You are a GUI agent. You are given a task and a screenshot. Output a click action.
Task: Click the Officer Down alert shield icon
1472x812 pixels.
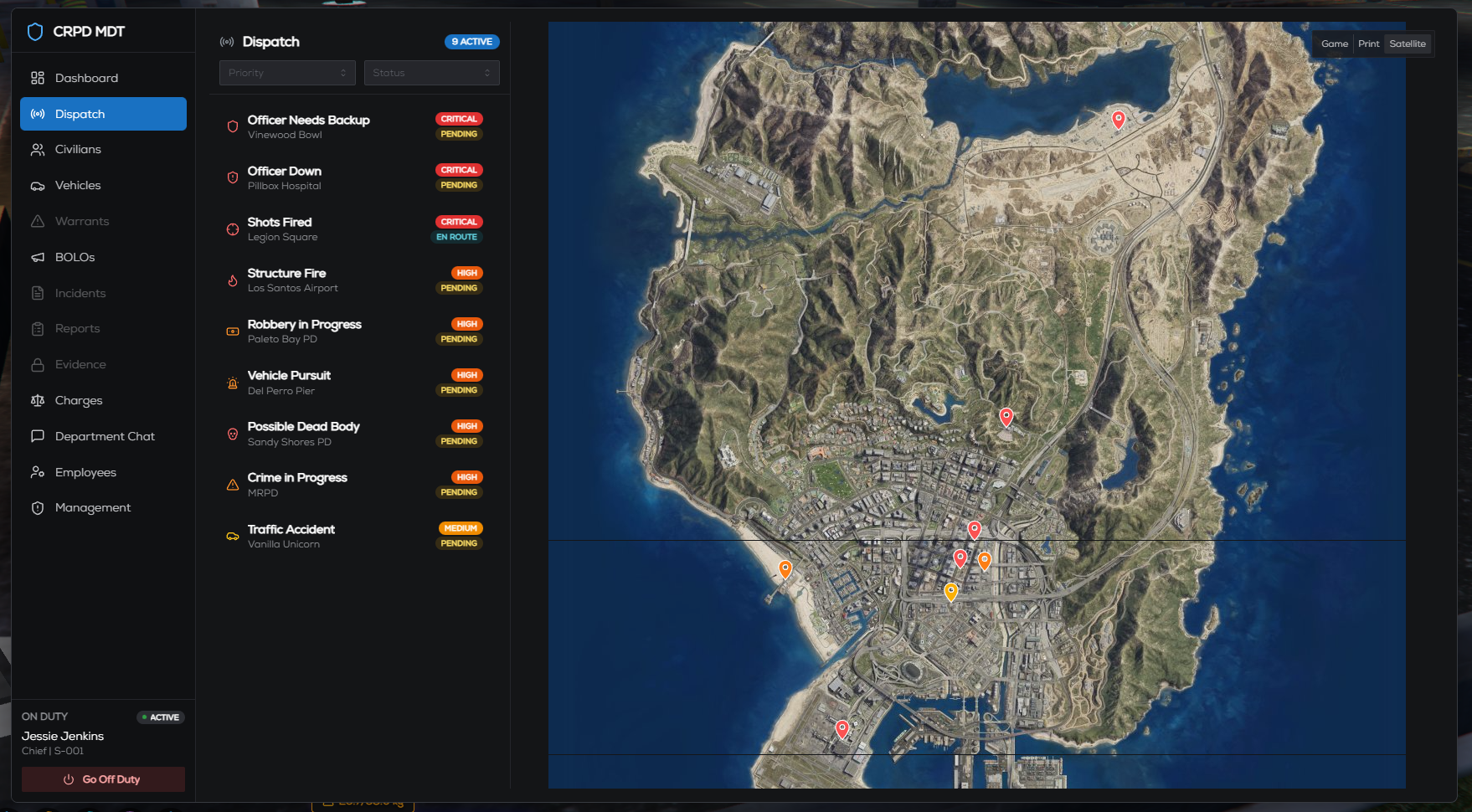click(233, 177)
